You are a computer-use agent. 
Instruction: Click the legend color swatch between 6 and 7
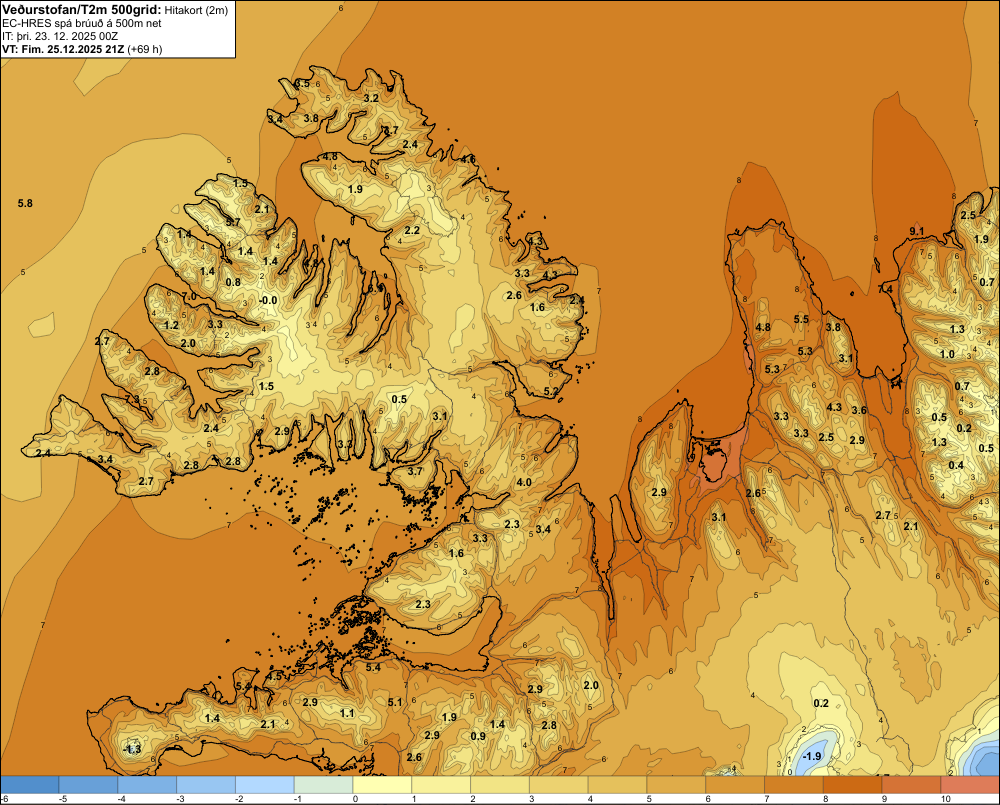[735, 785]
